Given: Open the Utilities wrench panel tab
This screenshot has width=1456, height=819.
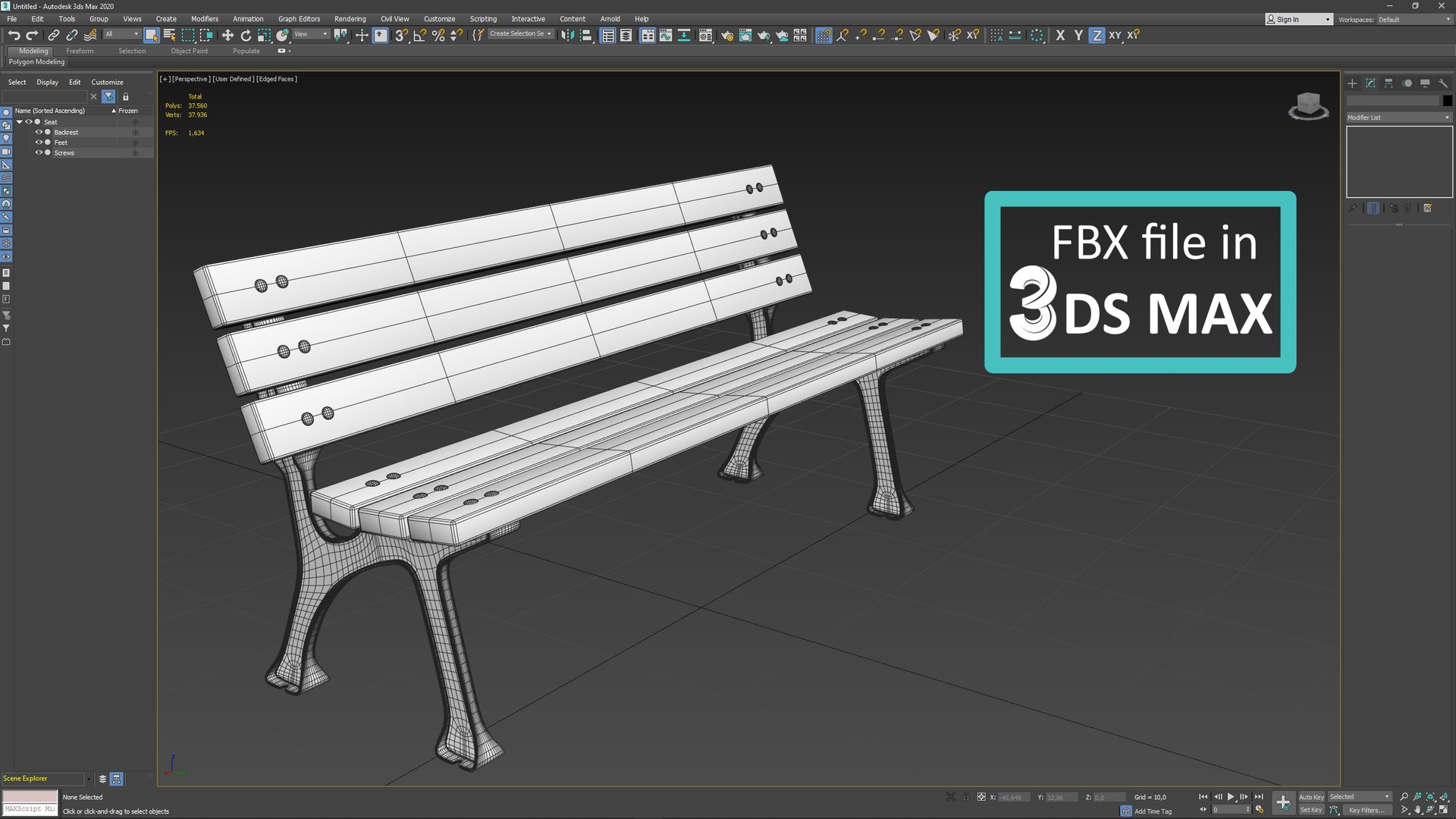Looking at the screenshot, I should 1443,83.
